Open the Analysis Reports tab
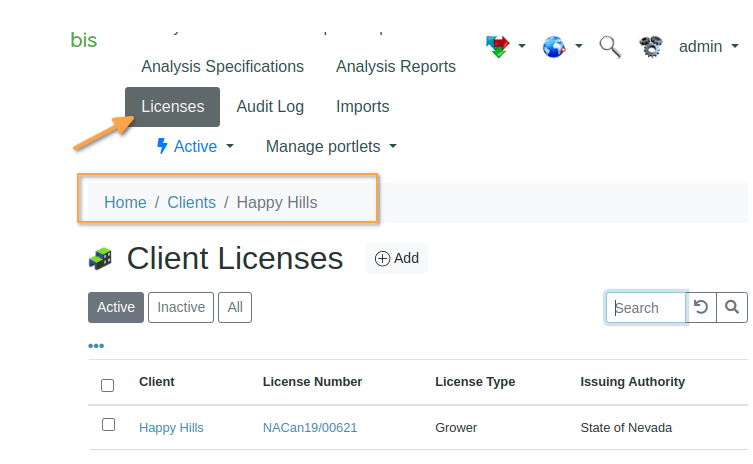Viewport: 753px width, 464px height. coord(395,67)
